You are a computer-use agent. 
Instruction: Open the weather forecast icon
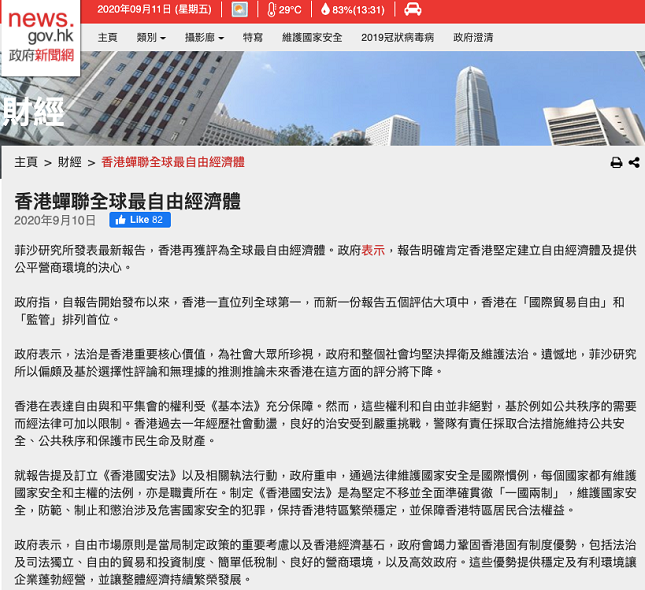pyautogui.click(x=240, y=10)
